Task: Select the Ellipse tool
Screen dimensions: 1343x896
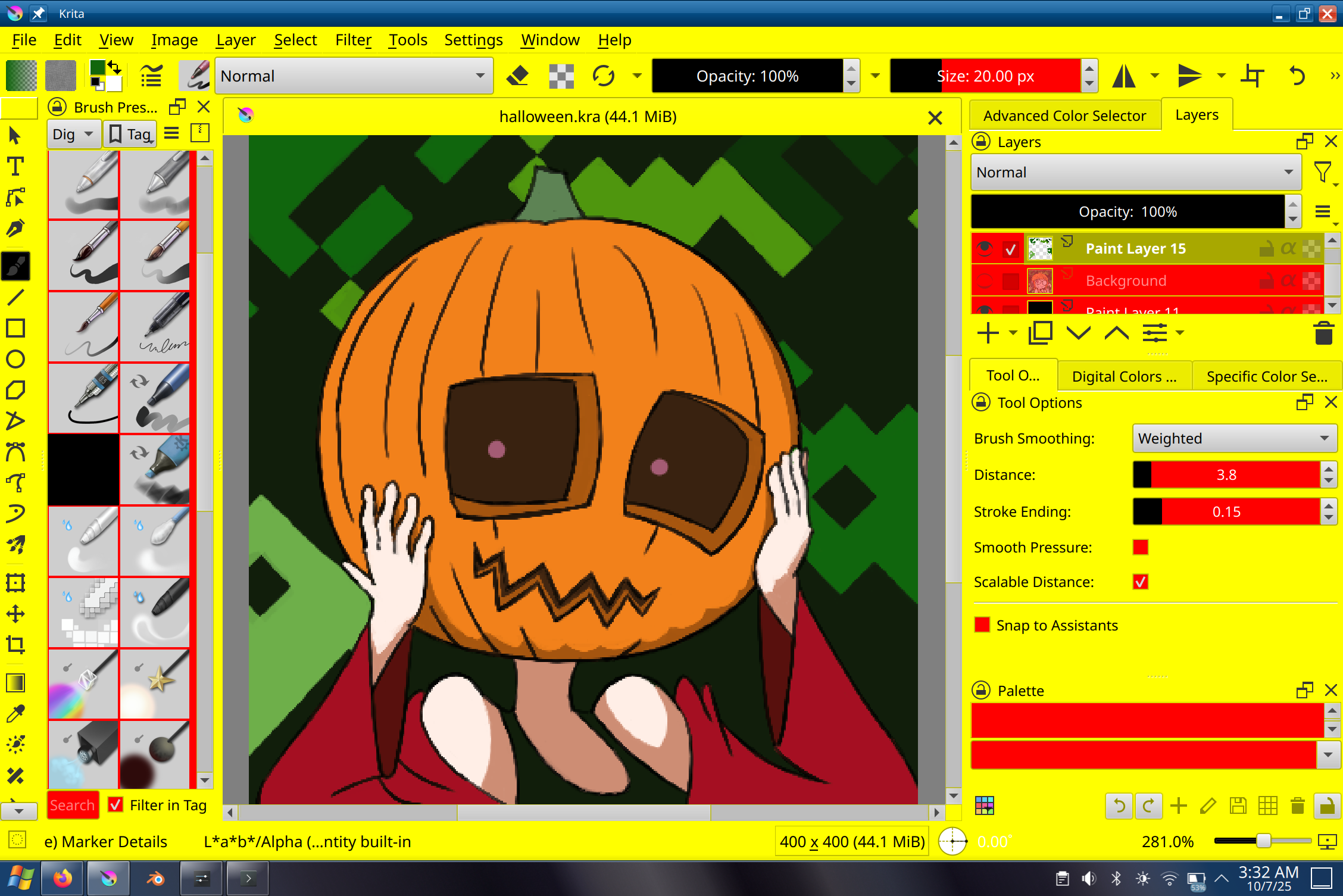Action: click(15, 360)
